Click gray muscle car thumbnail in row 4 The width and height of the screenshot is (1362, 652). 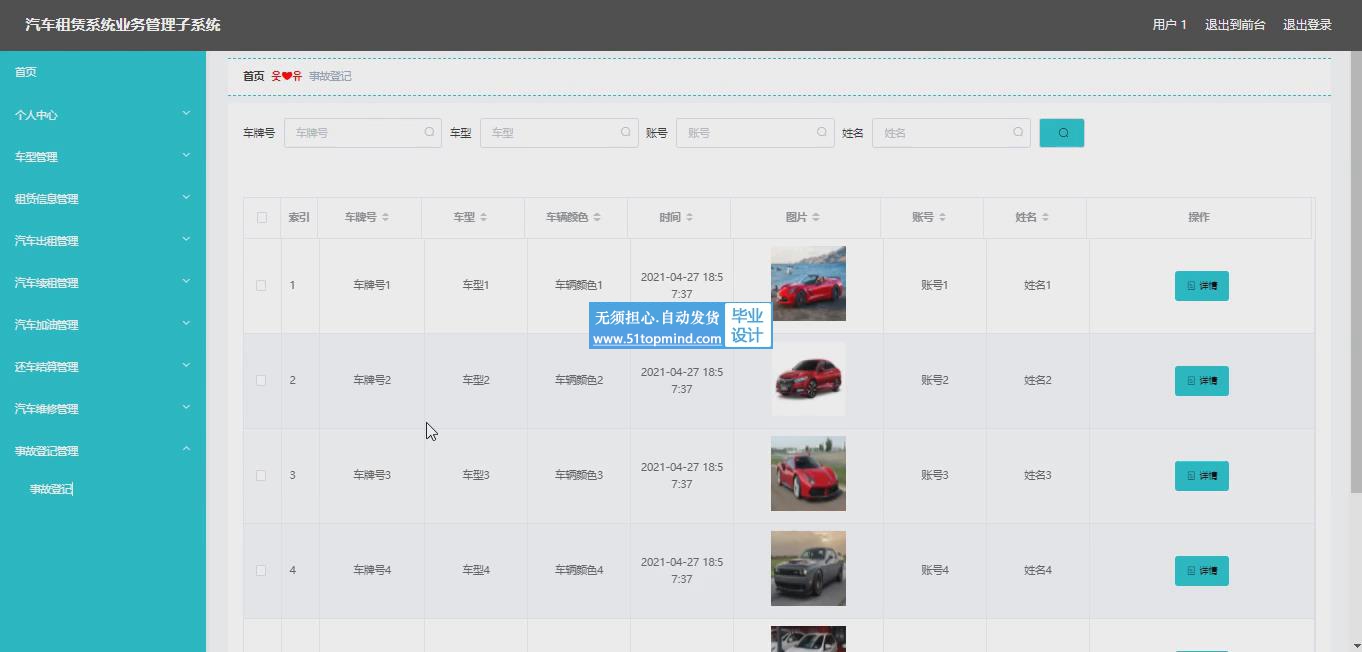click(808, 568)
